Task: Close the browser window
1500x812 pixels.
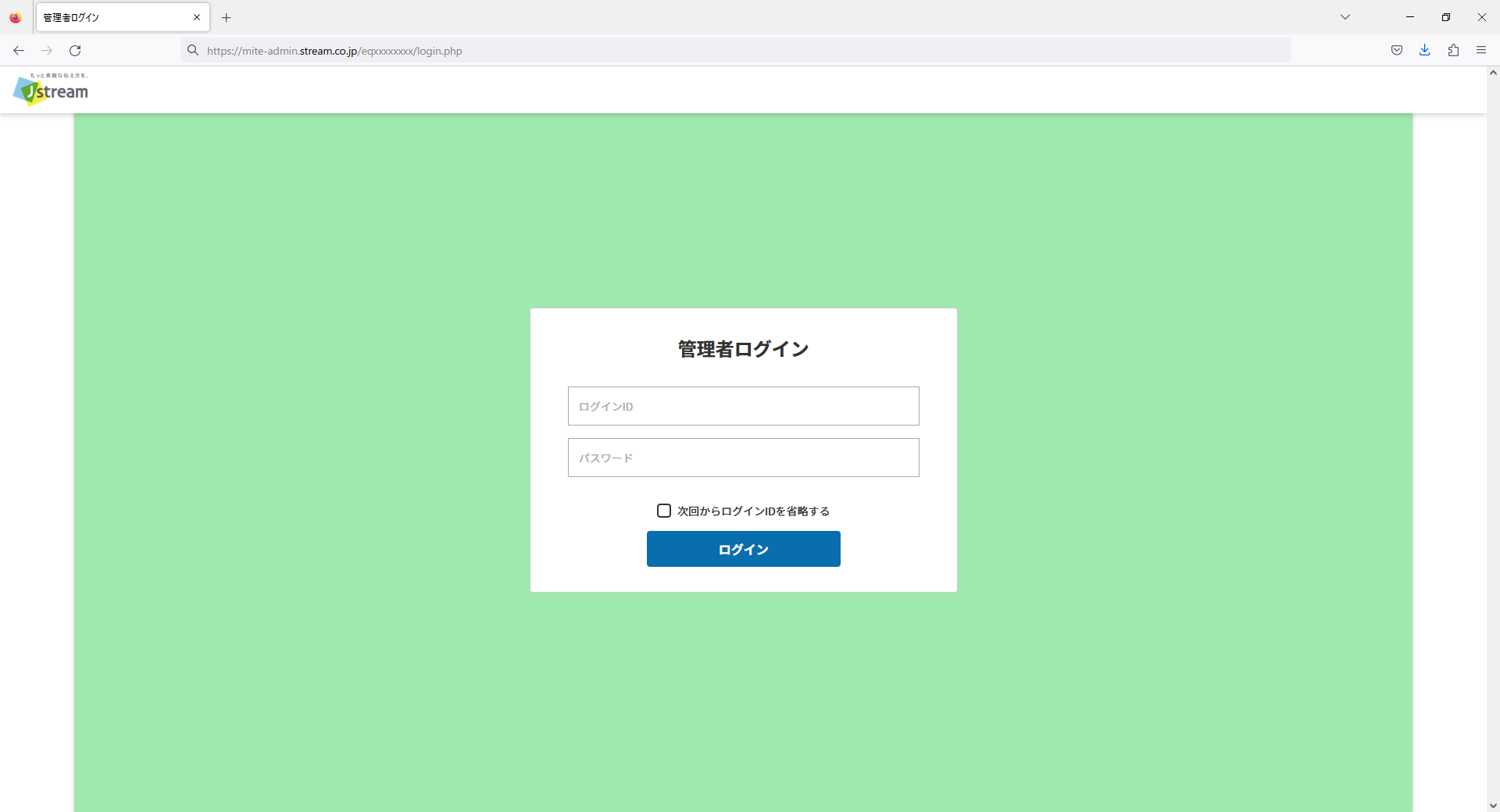Action: [x=1482, y=17]
